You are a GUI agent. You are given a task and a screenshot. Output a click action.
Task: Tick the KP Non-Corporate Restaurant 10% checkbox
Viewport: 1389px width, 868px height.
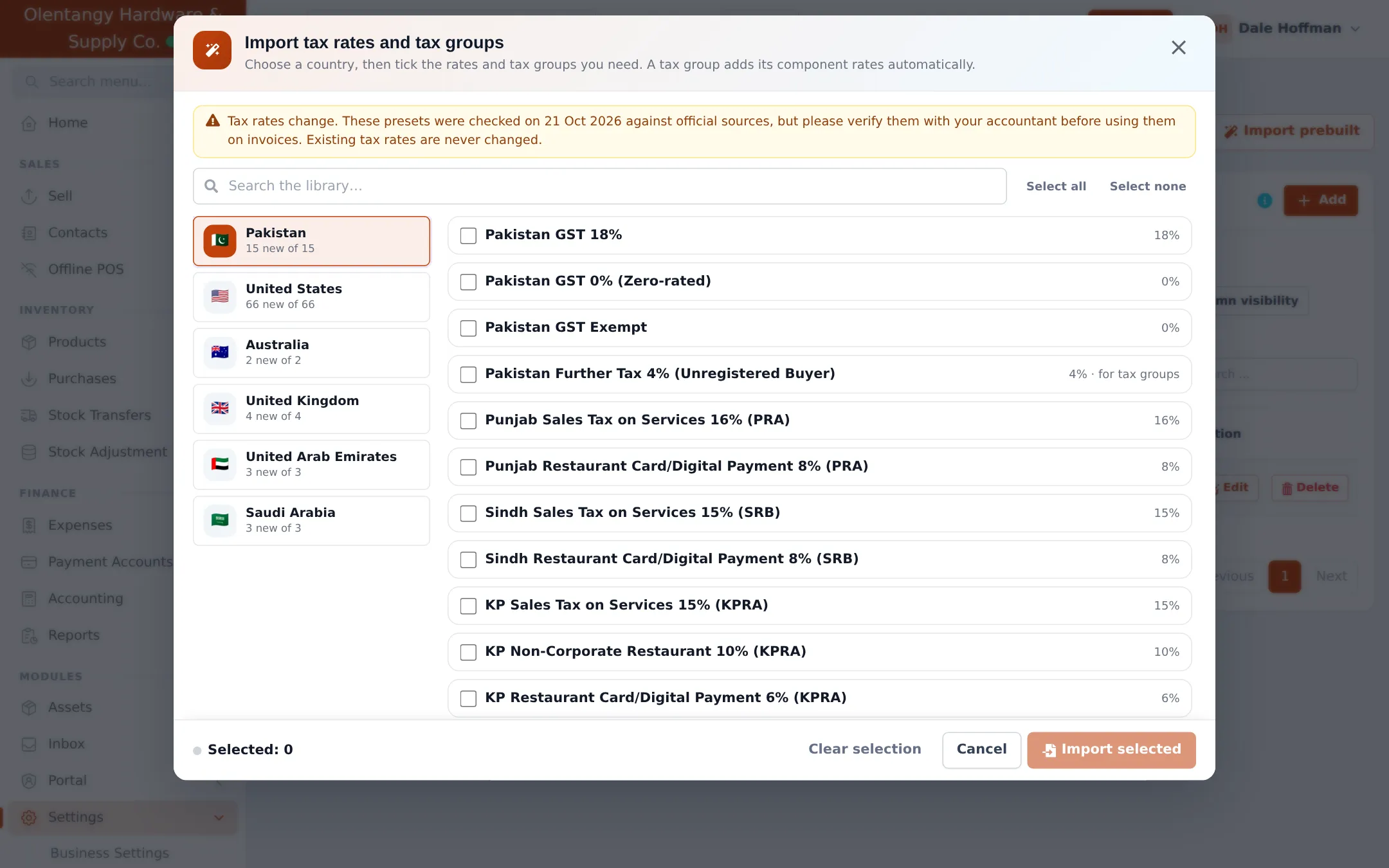[x=468, y=652]
